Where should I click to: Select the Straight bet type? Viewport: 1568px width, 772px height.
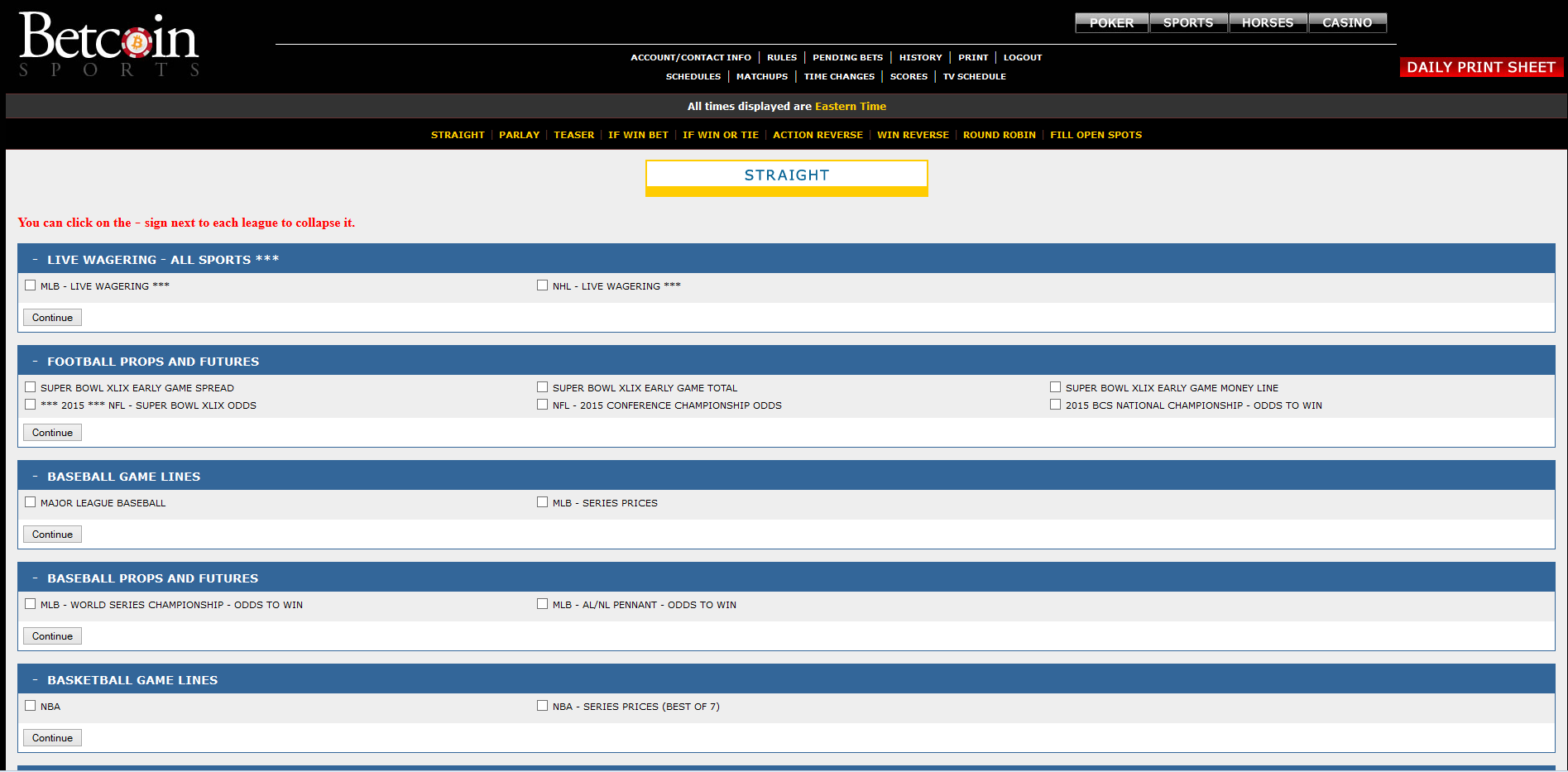click(458, 135)
